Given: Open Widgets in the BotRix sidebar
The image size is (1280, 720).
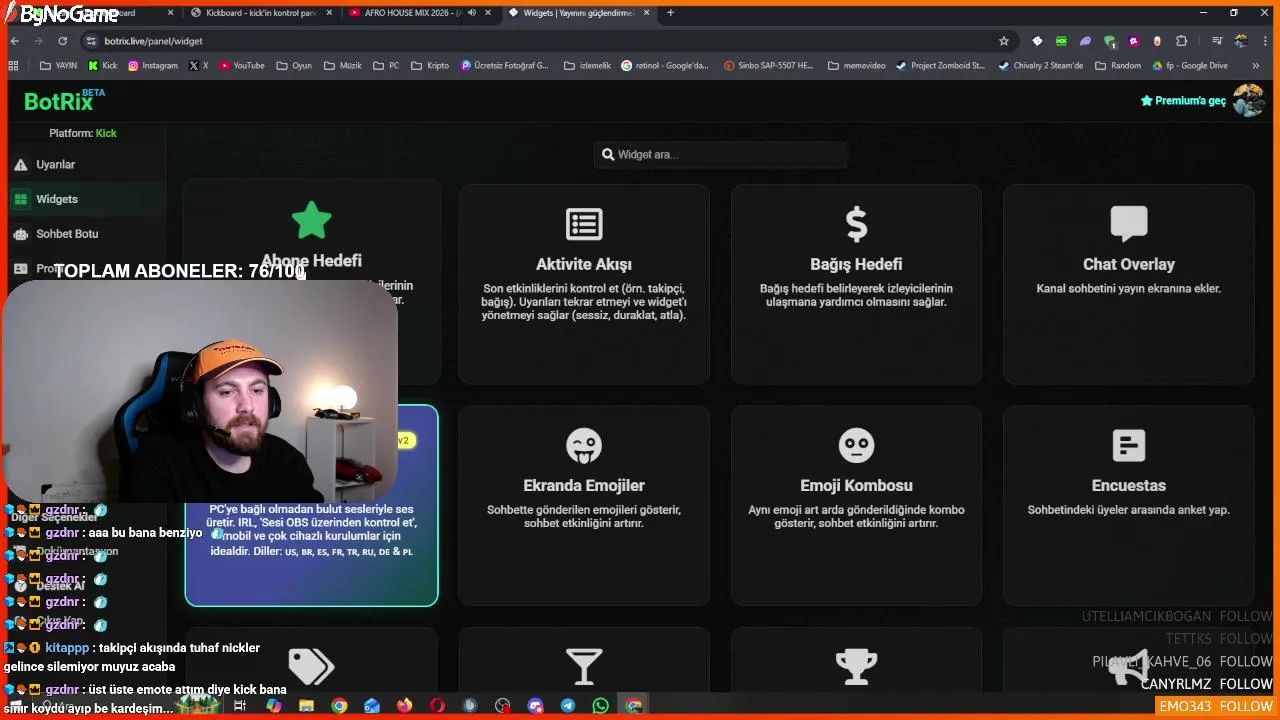Looking at the screenshot, I should click(84, 199).
